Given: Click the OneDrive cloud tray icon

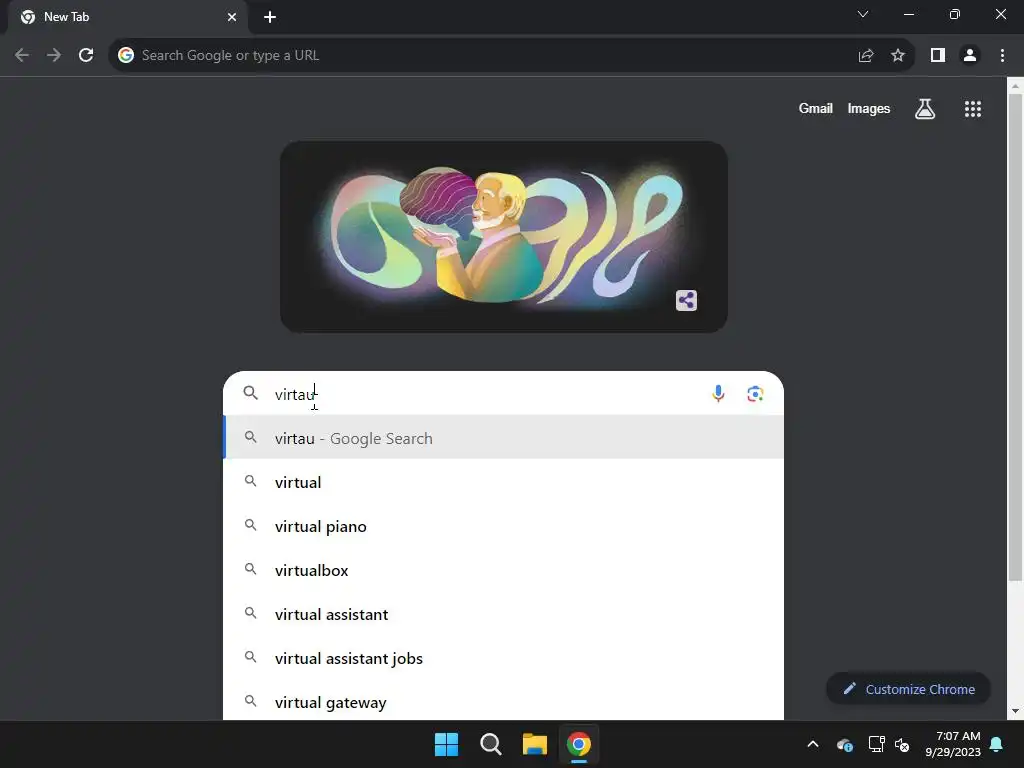Looking at the screenshot, I should pos(844,744).
